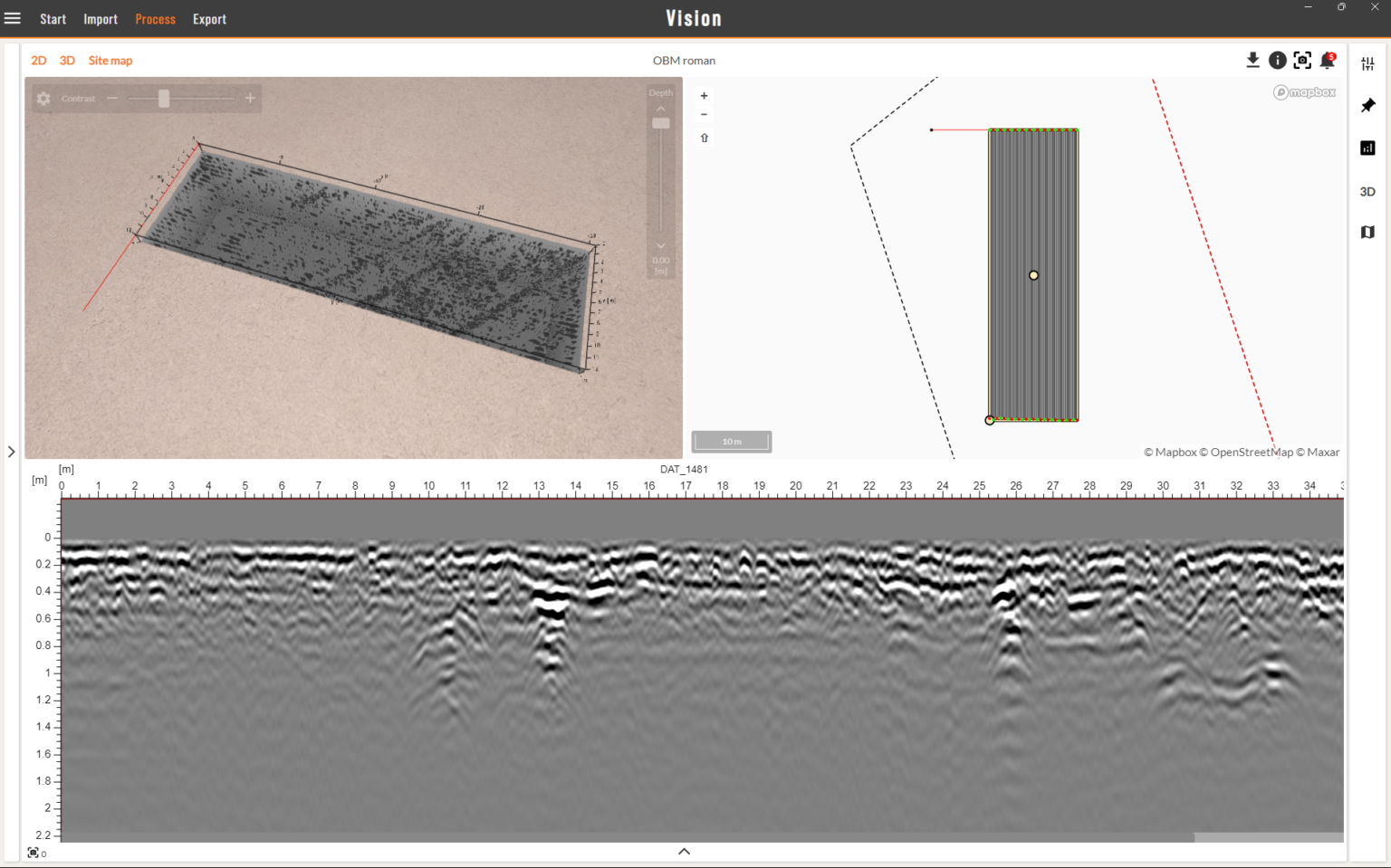Take a screenshot with the camera capture icon
Image resolution: width=1391 pixels, height=868 pixels.
(x=1302, y=60)
